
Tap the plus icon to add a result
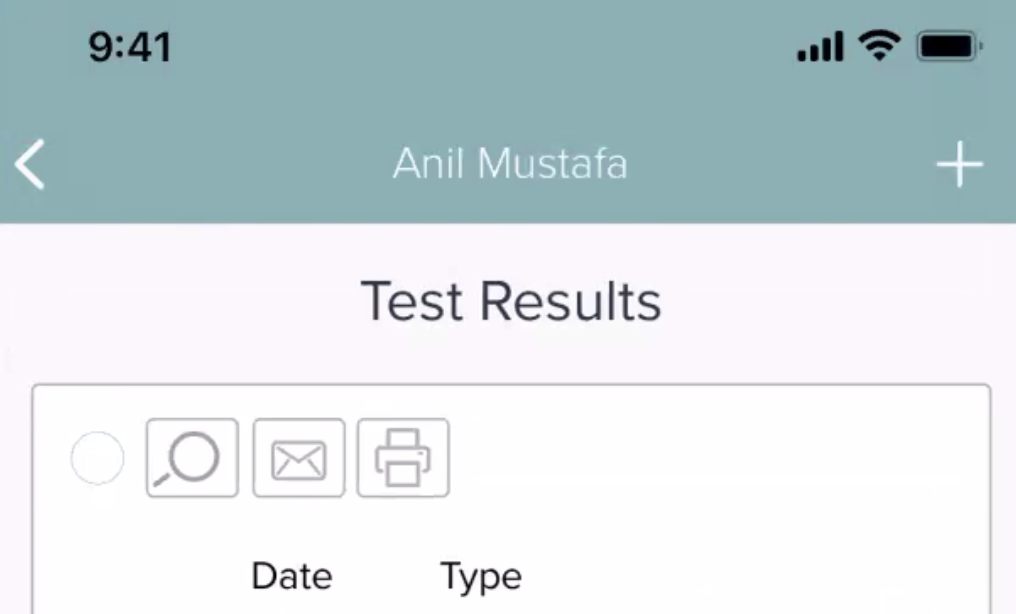(x=959, y=166)
